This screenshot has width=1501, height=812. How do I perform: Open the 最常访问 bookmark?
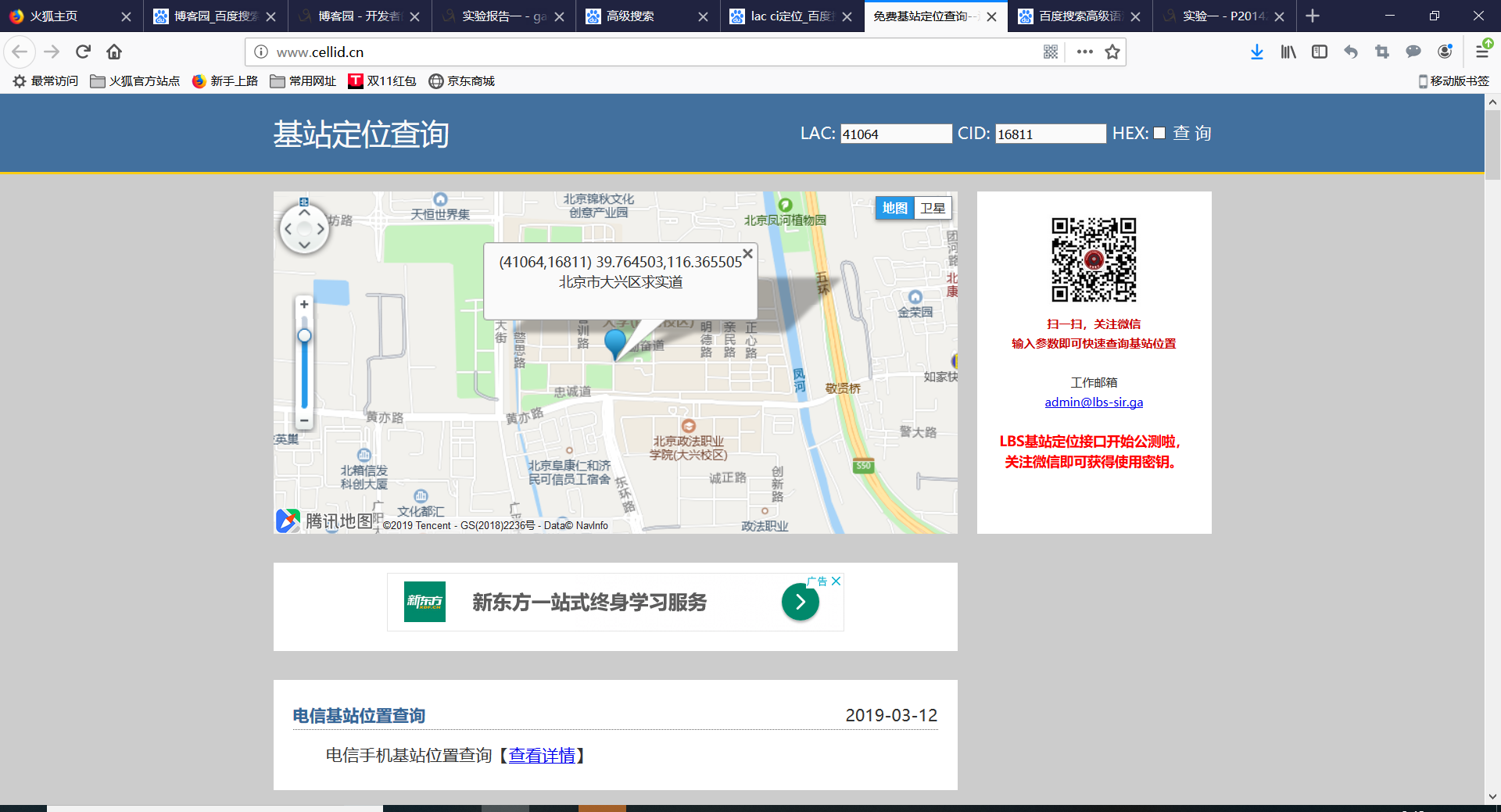pyautogui.click(x=45, y=81)
